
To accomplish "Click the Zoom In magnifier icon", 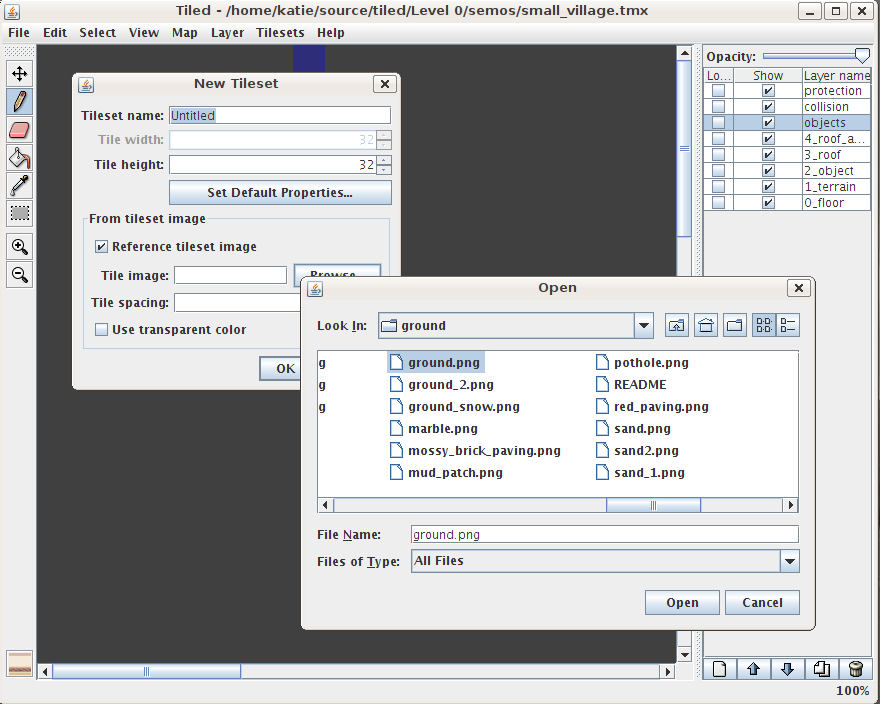I will click(x=19, y=247).
